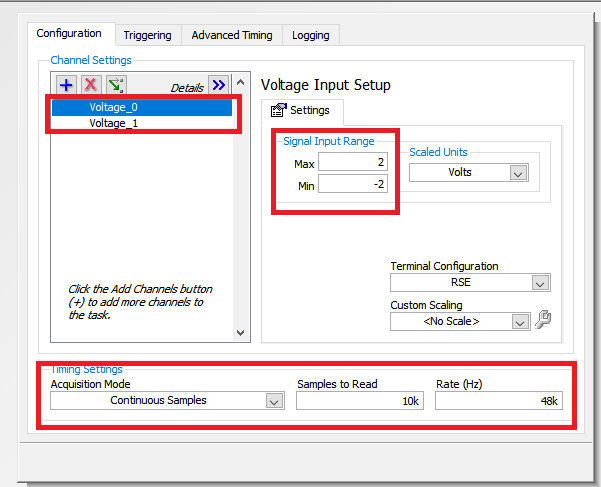Switch to the Configuration tab
Image resolution: width=601 pixels, height=487 pixels.
71,34
